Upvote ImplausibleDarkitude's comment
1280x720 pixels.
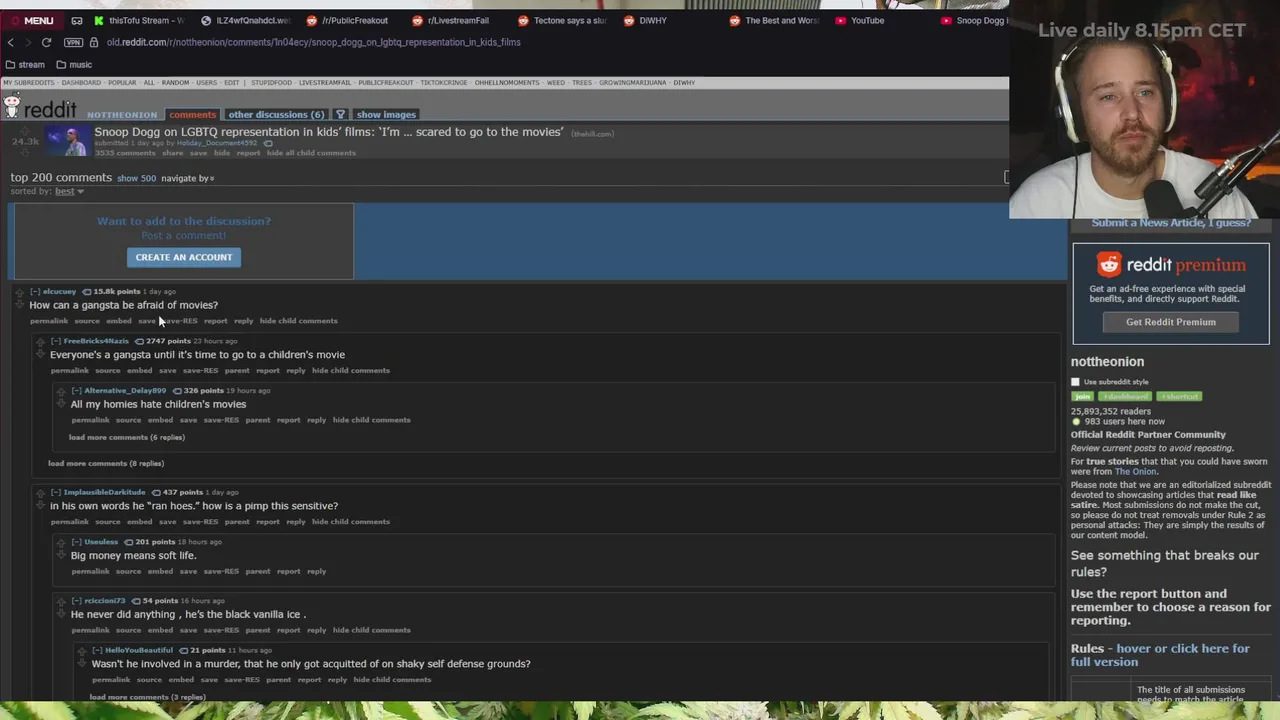(x=40, y=493)
